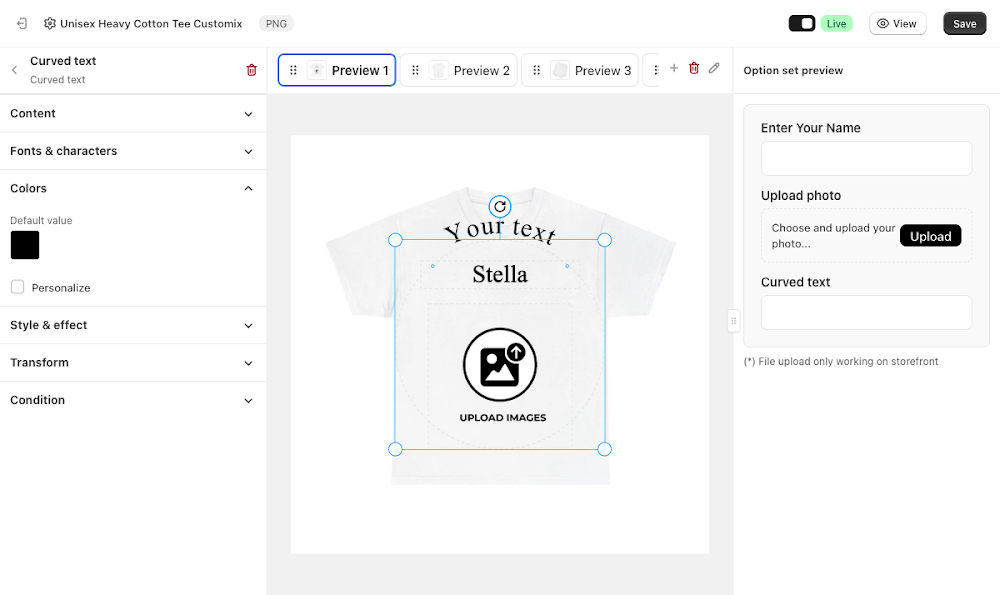The height and width of the screenshot is (595, 1000).
Task: Click the exit editor icon at top left
Action: click(22, 24)
